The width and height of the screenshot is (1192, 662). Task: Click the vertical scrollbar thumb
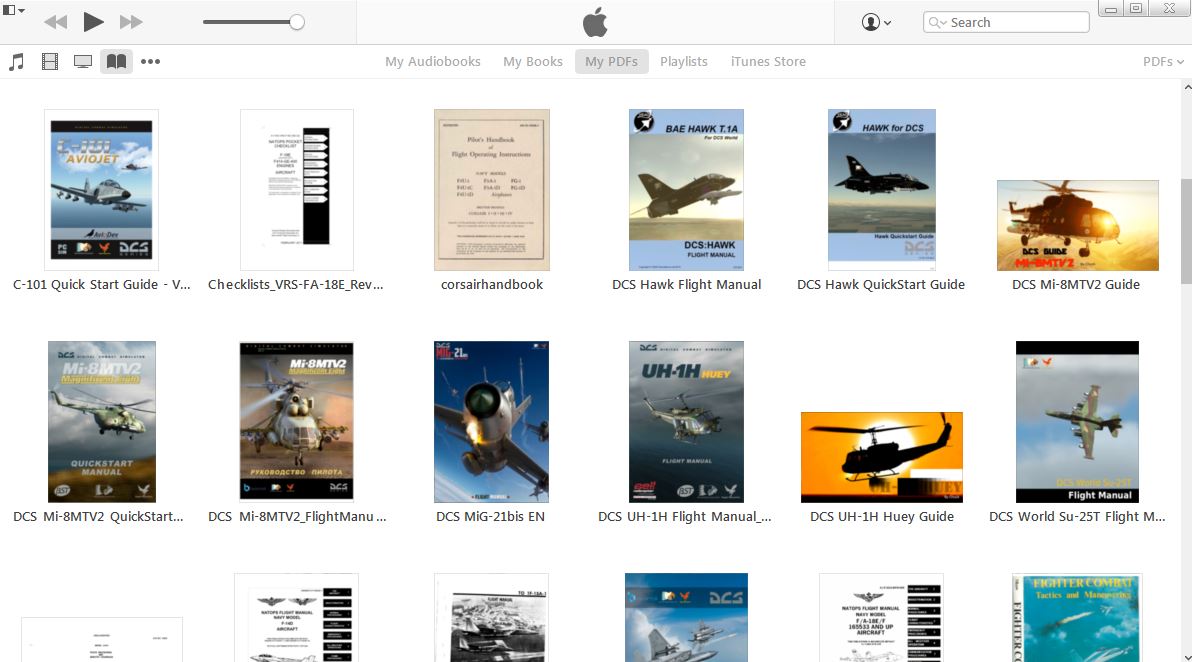click(1187, 231)
